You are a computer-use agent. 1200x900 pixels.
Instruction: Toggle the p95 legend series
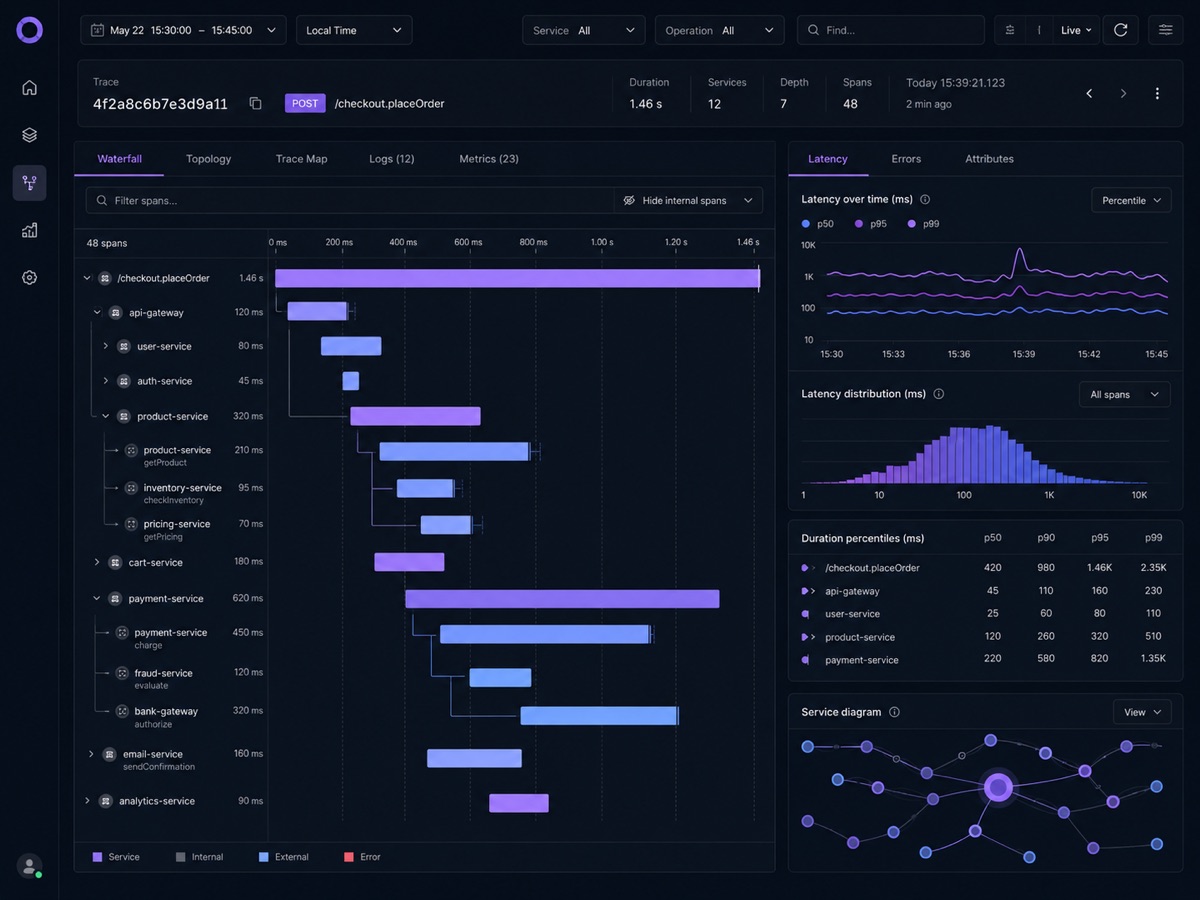870,224
